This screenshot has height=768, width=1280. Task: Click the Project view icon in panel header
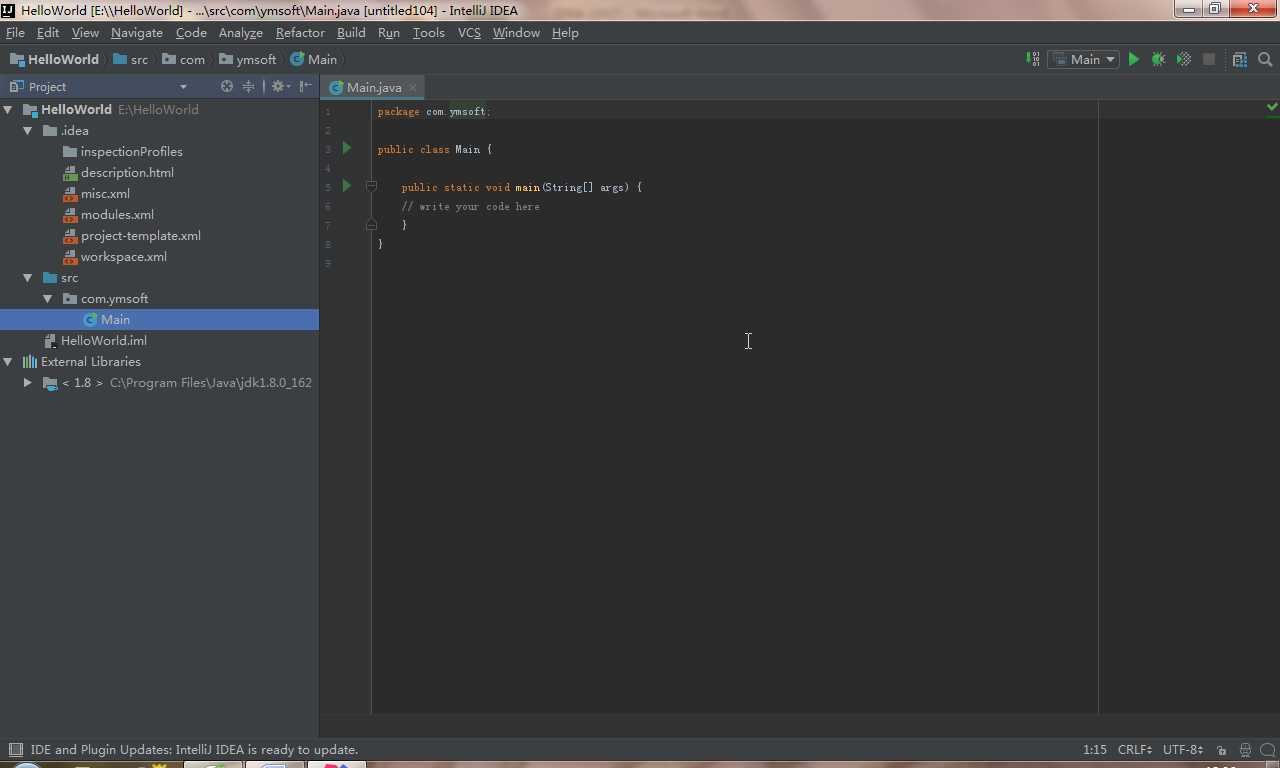(x=16, y=86)
